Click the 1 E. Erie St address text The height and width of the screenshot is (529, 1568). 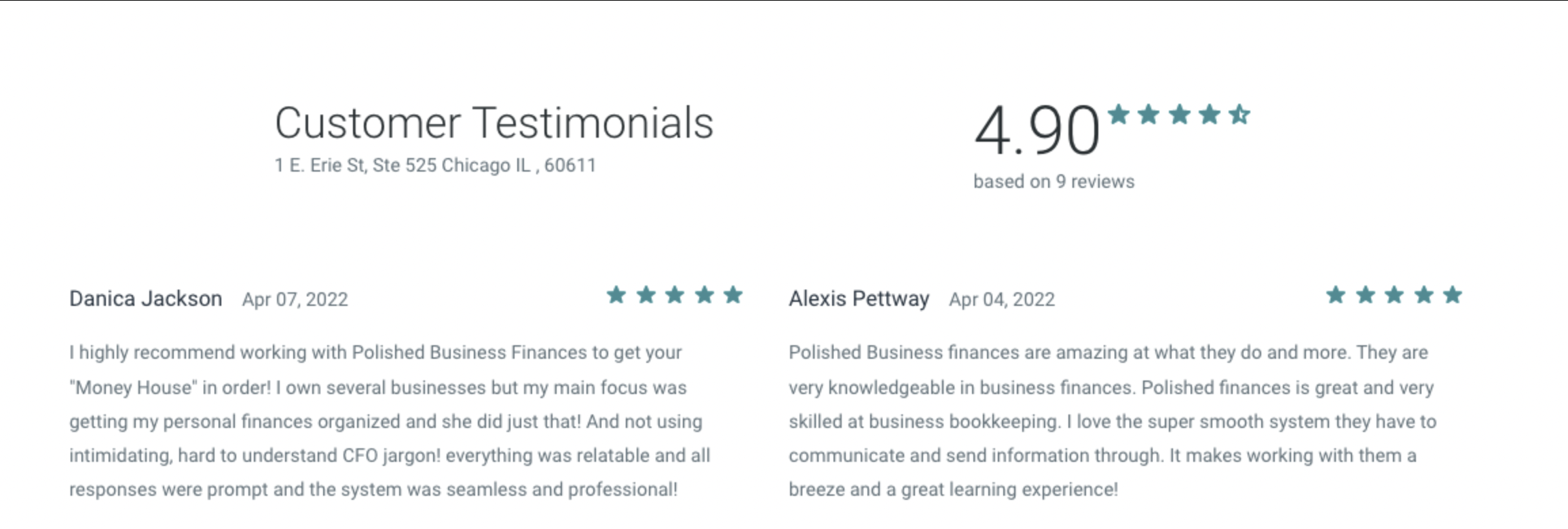[x=435, y=165]
